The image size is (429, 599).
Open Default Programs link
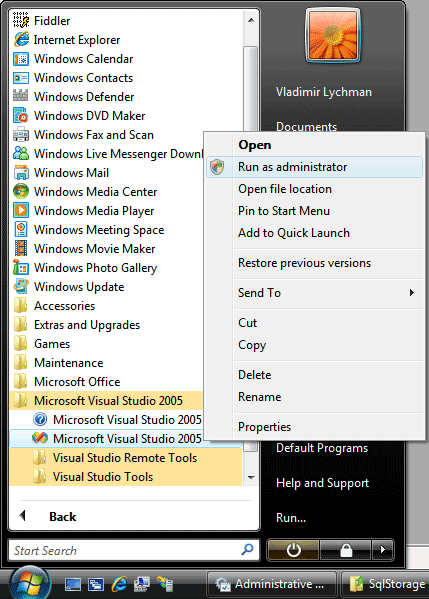(x=322, y=448)
